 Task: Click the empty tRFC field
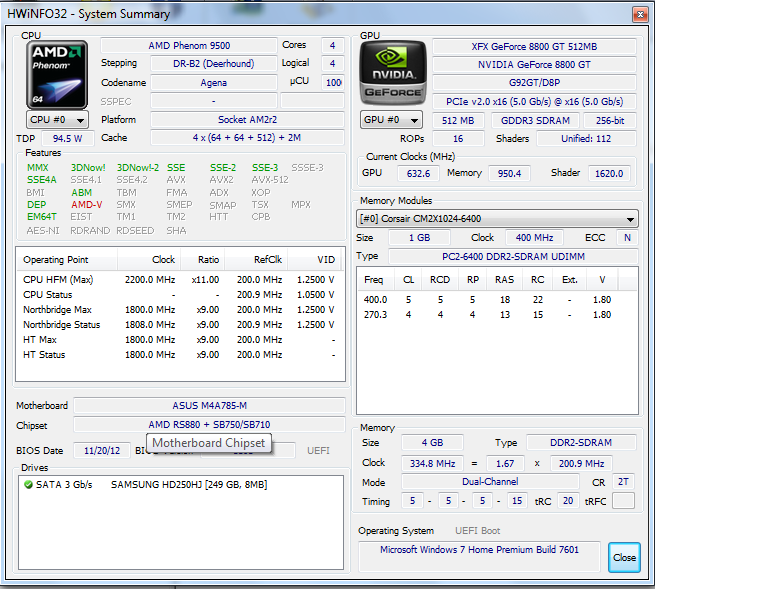tap(623, 501)
